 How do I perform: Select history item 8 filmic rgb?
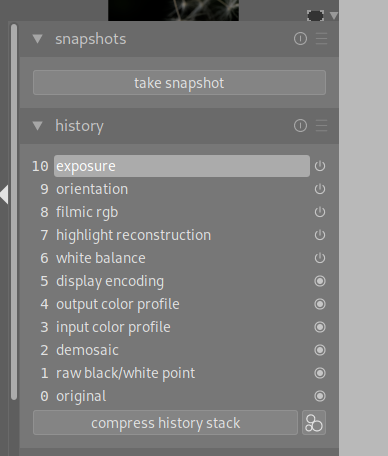pos(182,212)
